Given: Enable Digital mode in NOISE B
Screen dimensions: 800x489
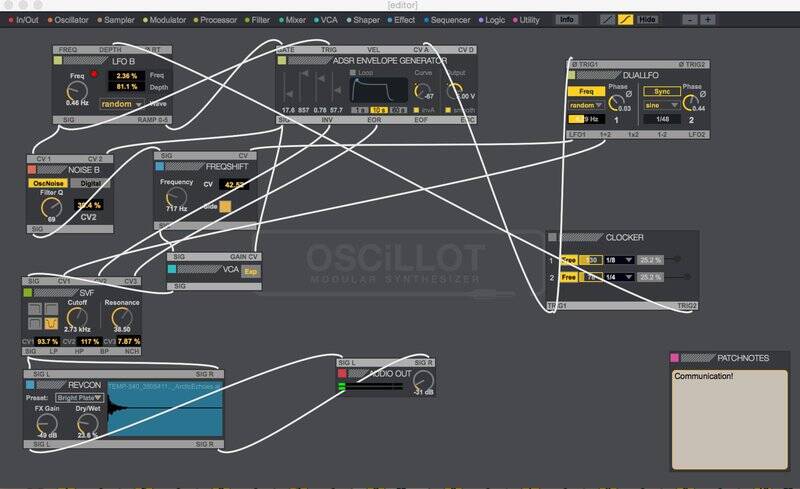Looking at the screenshot, I should 92,183.
